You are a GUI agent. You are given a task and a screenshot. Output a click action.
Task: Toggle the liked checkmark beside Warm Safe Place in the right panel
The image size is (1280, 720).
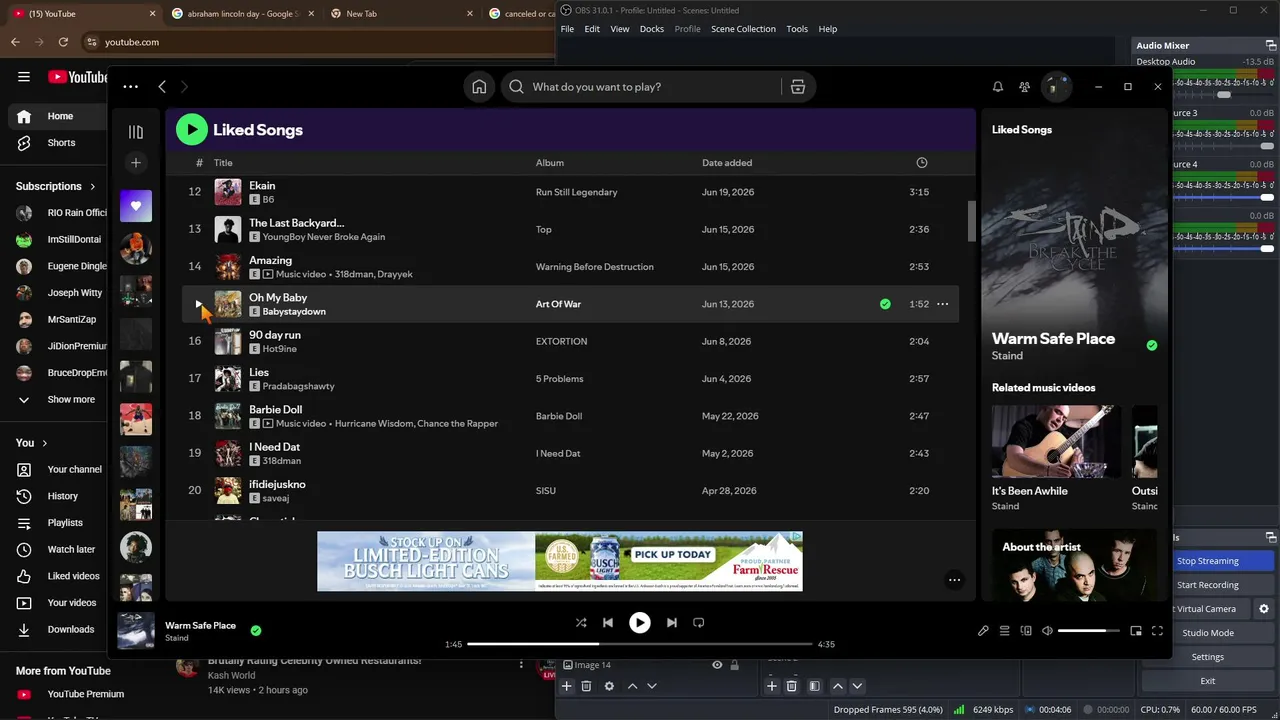pyautogui.click(x=1152, y=345)
